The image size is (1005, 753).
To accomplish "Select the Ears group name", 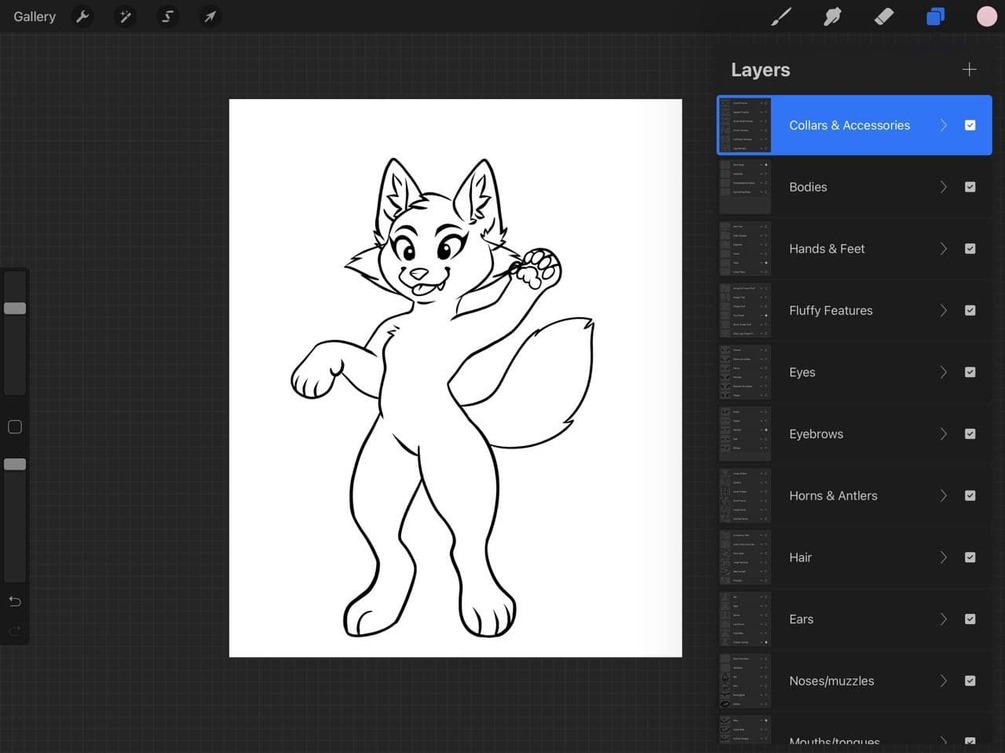I will (x=801, y=619).
